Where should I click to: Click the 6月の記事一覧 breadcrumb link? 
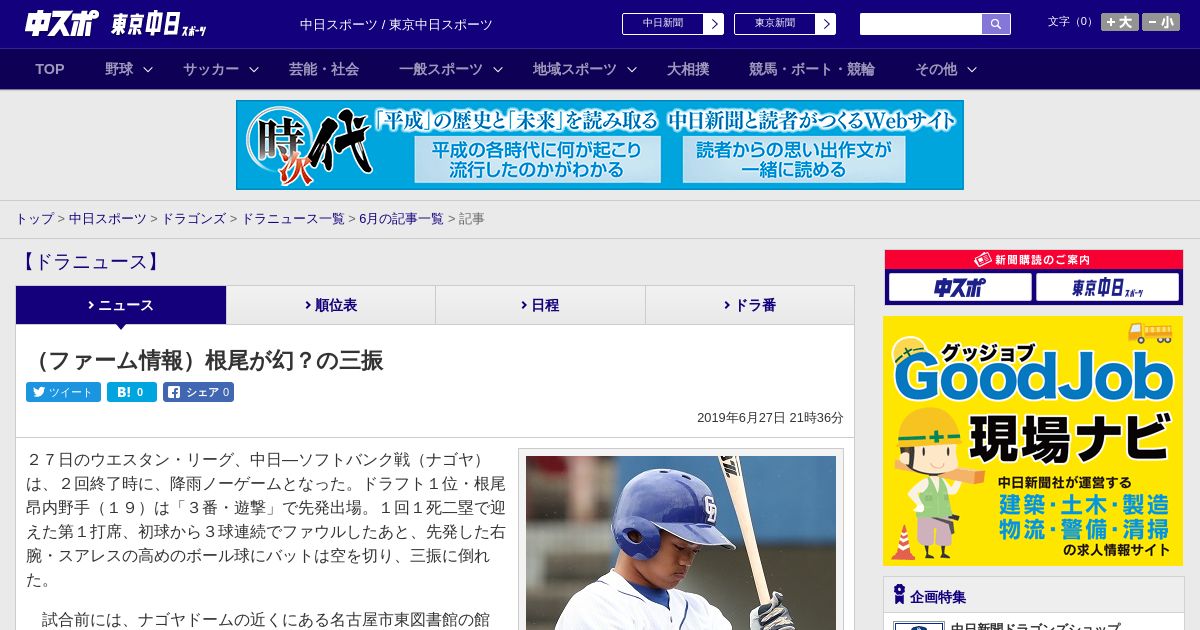click(401, 218)
